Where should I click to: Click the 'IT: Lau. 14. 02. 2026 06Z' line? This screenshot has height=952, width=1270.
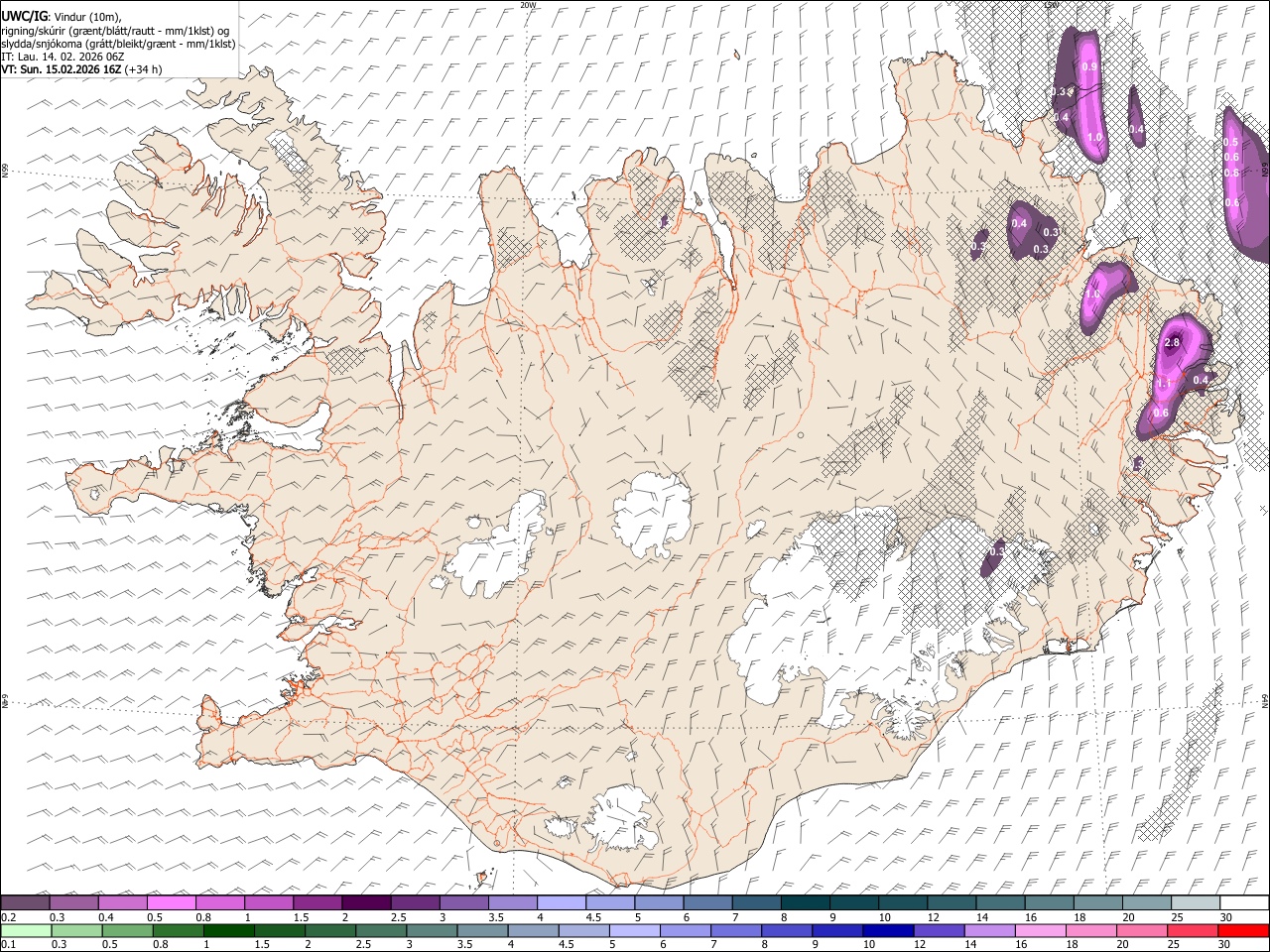(x=63, y=57)
